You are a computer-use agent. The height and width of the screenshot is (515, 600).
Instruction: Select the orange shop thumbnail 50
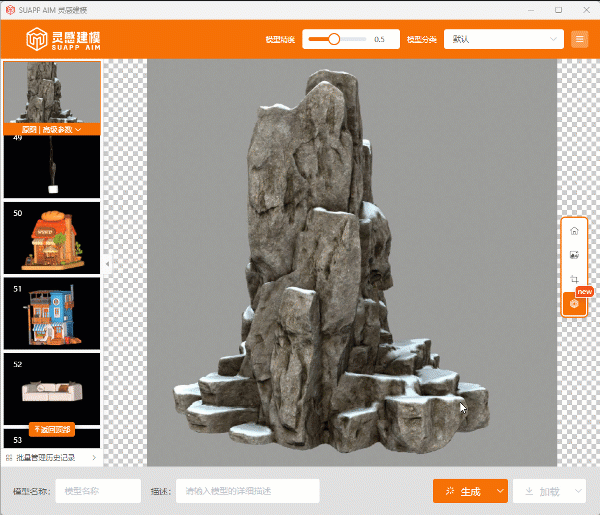point(52,238)
